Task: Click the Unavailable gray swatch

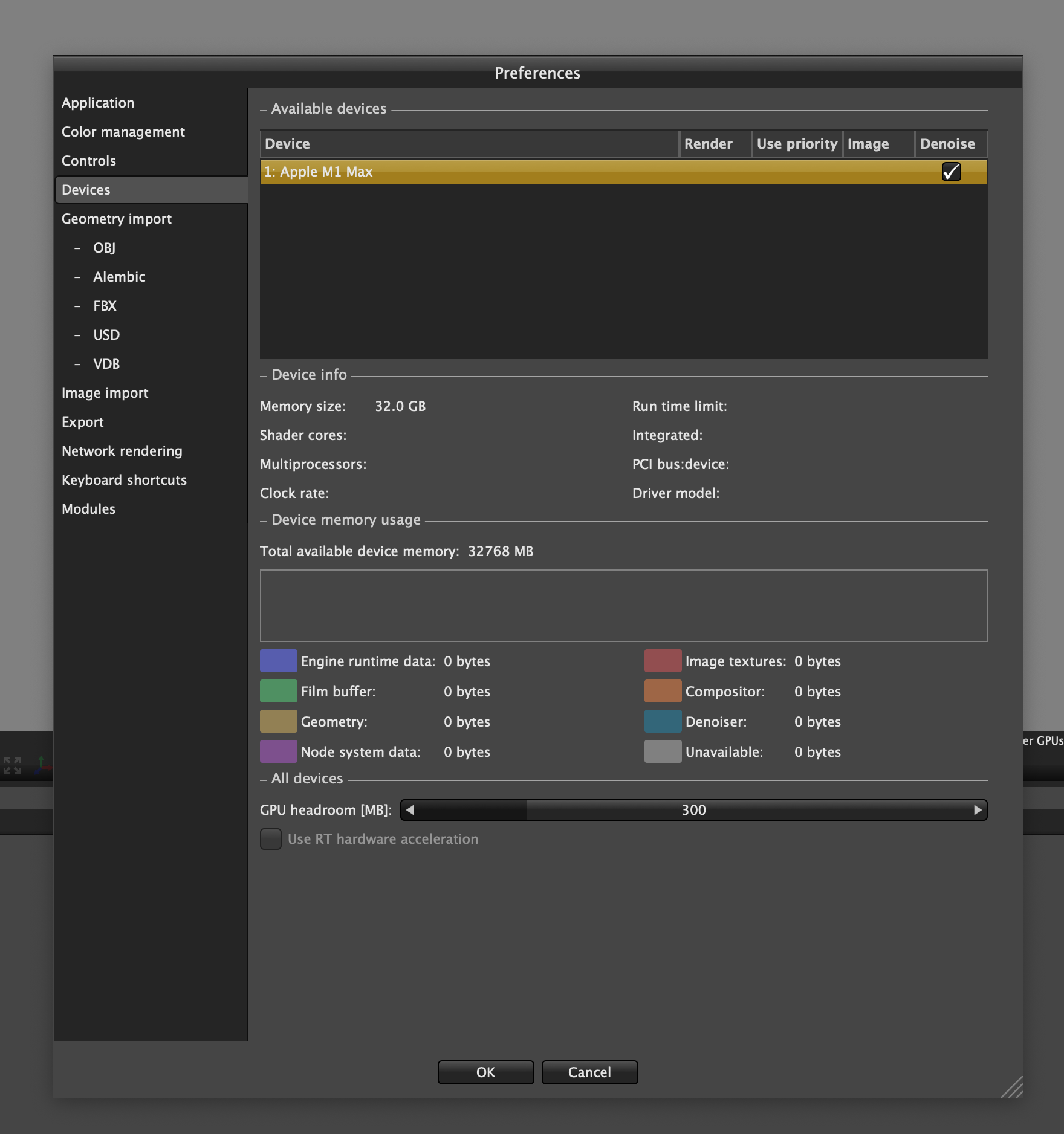Action: coord(663,752)
